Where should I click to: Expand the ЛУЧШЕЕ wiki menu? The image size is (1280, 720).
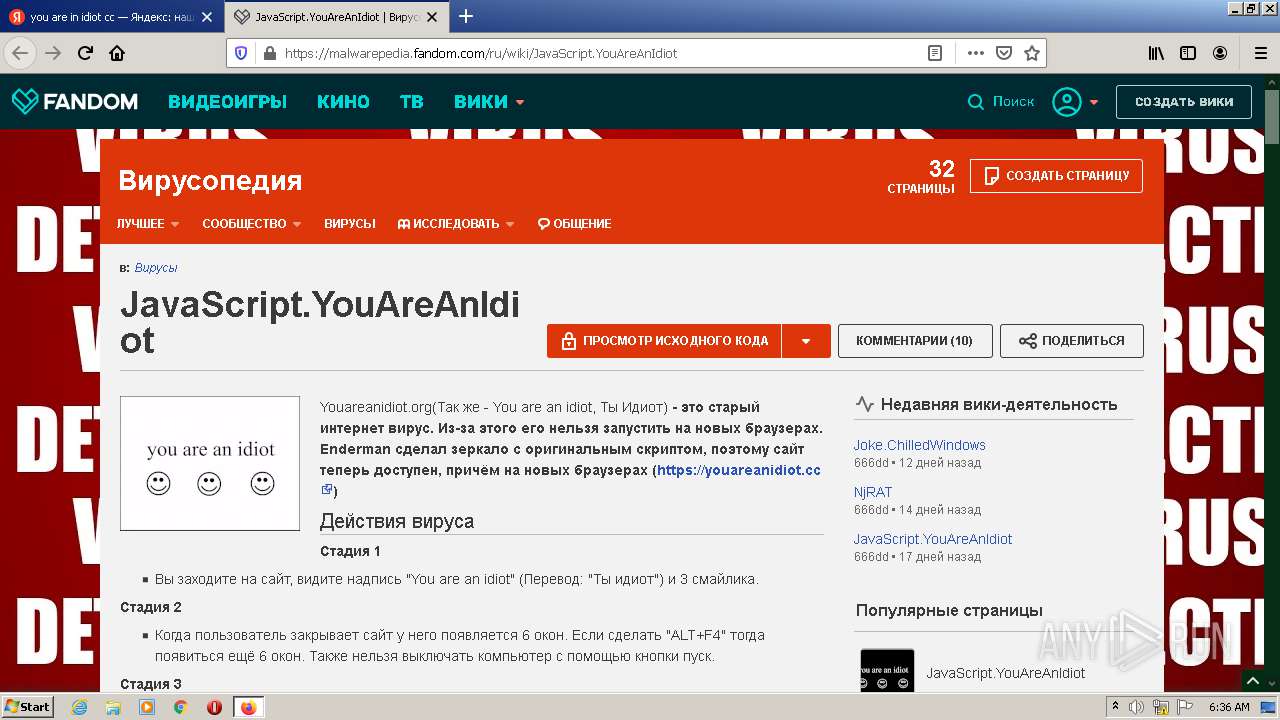pos(148,224)
